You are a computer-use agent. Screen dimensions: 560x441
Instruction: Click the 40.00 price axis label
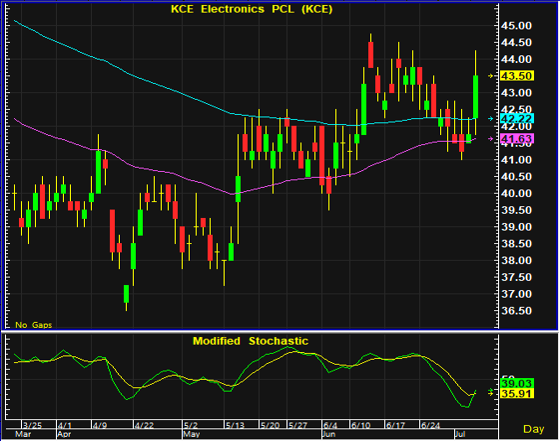[516, 193]
